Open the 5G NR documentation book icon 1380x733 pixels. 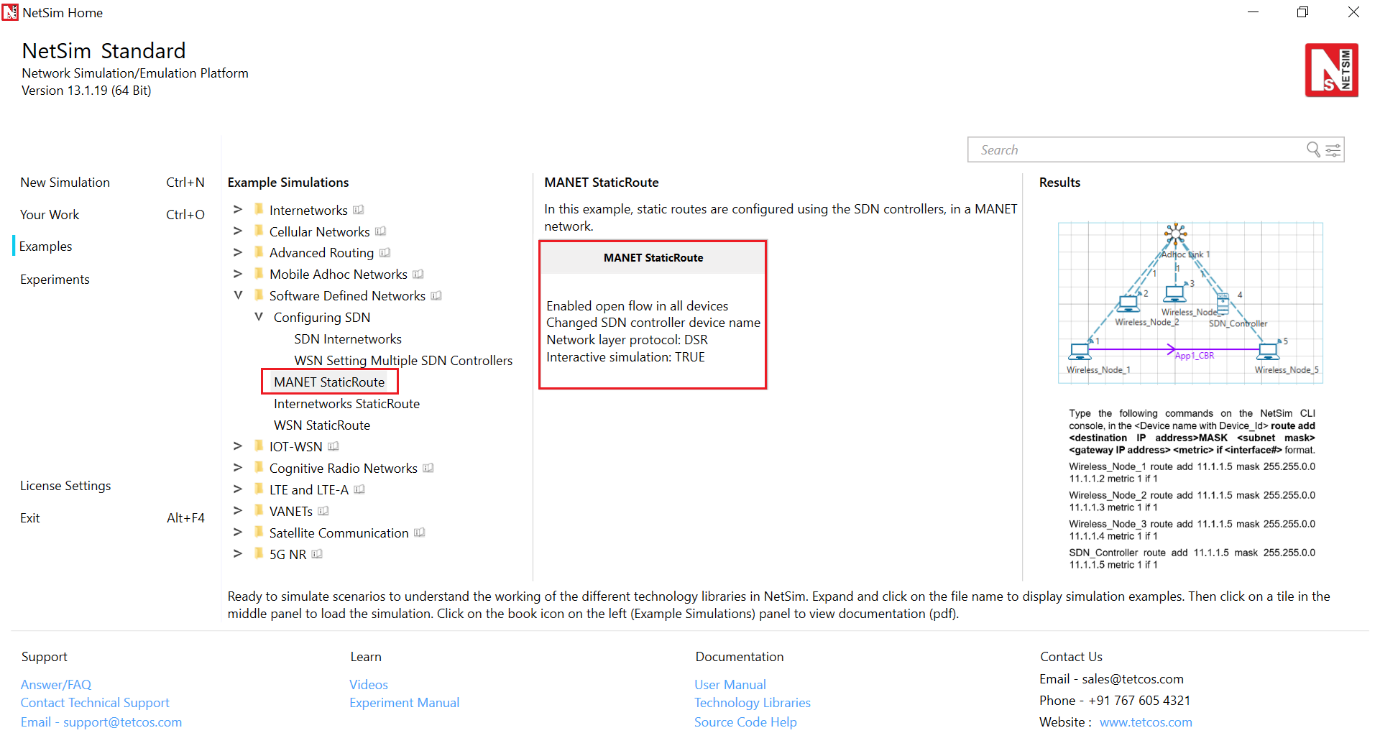coord(317,554)
